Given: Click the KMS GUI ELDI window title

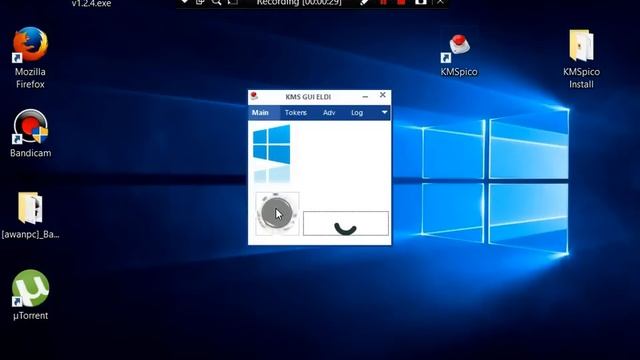Looking at the screenshot, I should pyautogui.click(x=308, y=97).
